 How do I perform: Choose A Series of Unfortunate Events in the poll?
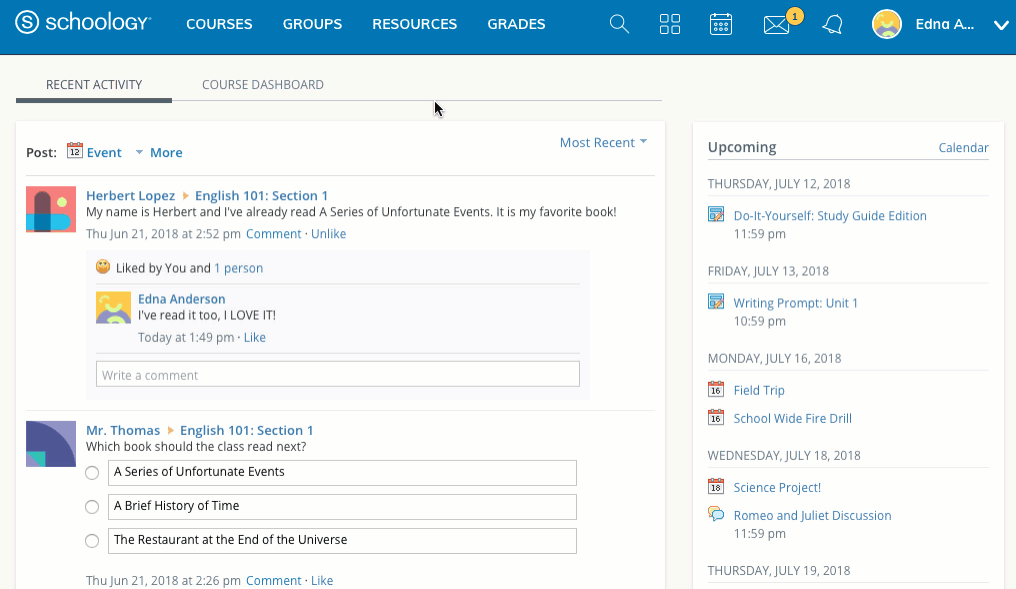(x=91, y=473)
